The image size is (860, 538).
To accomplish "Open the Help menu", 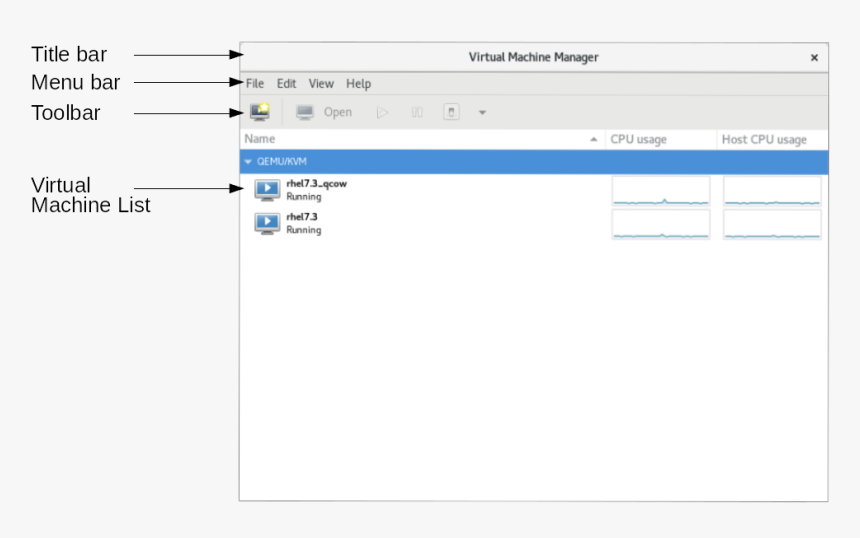I will tap(358, 84).
